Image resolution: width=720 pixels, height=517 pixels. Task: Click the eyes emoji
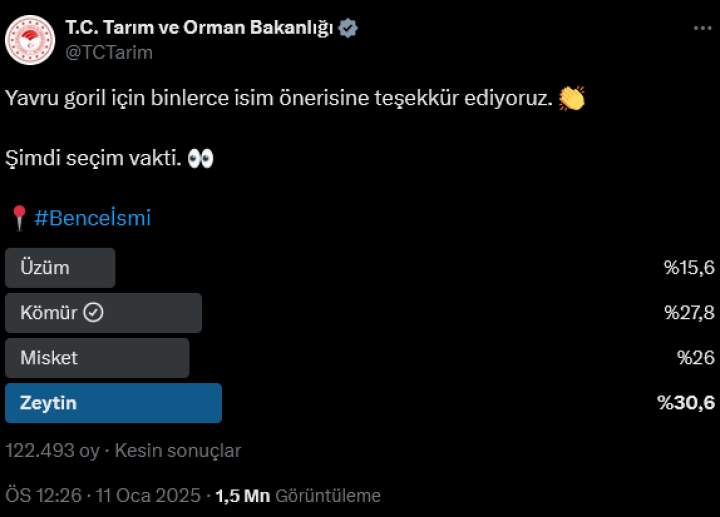(x=200, y=159)
